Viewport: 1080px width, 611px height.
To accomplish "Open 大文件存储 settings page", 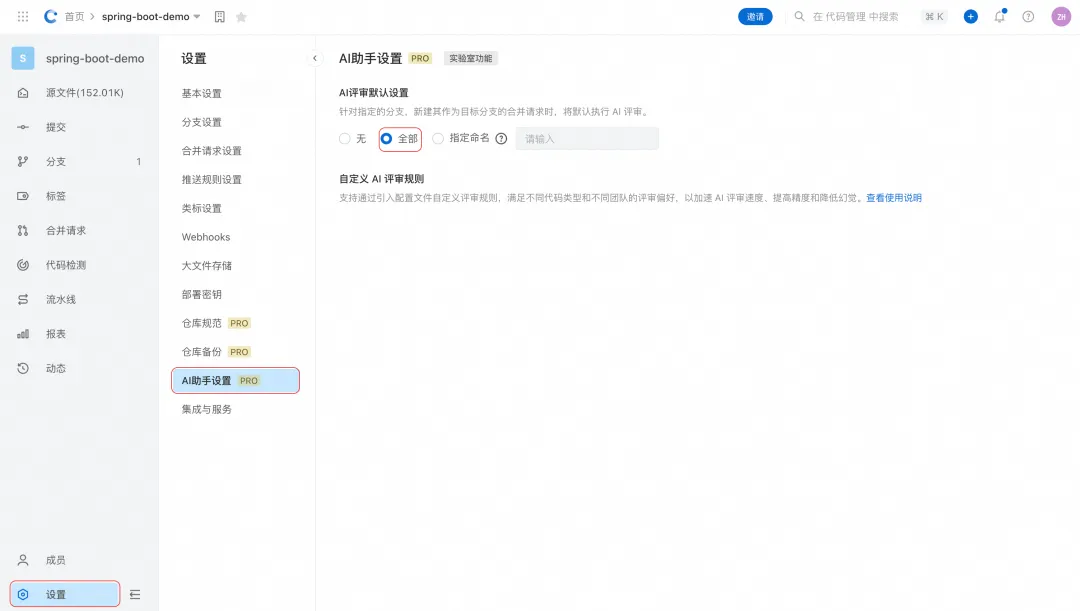I will point(207,266).
